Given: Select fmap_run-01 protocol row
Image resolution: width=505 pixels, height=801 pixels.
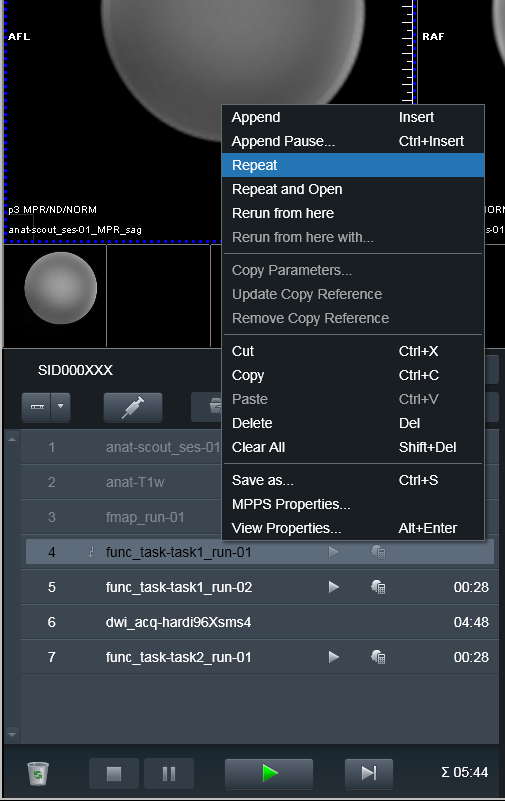Looking at the screenshot, I should 122,517.
